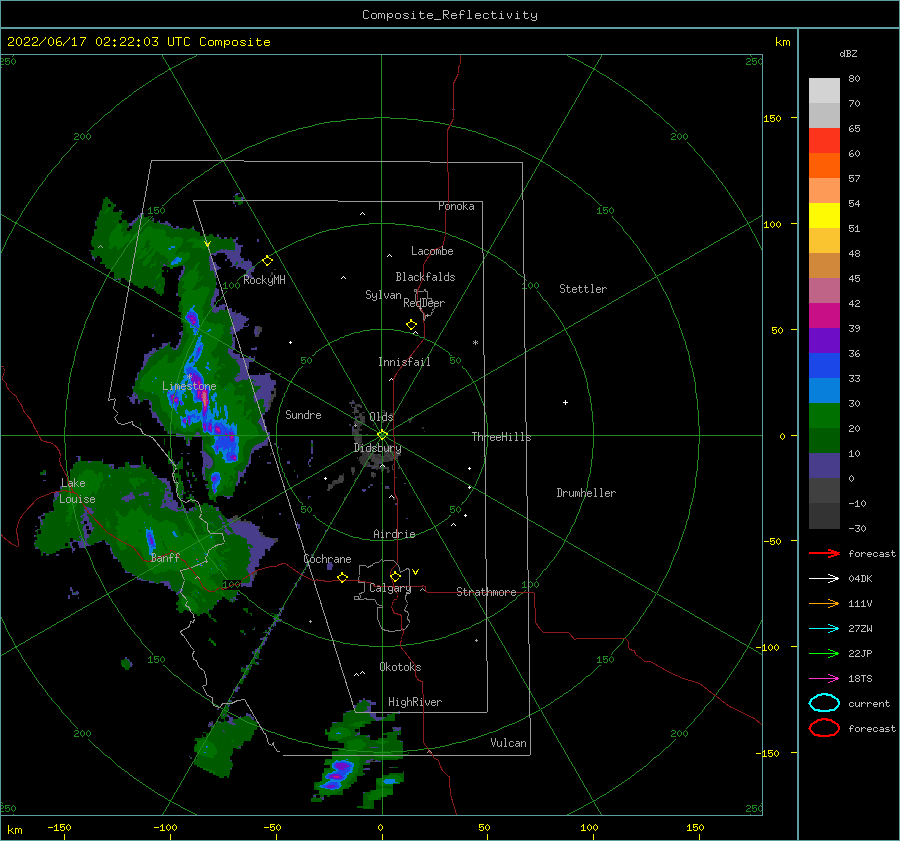Click the white plus marker west of Drumheller
The image size is (900, 841).
[x=565, y=402]
